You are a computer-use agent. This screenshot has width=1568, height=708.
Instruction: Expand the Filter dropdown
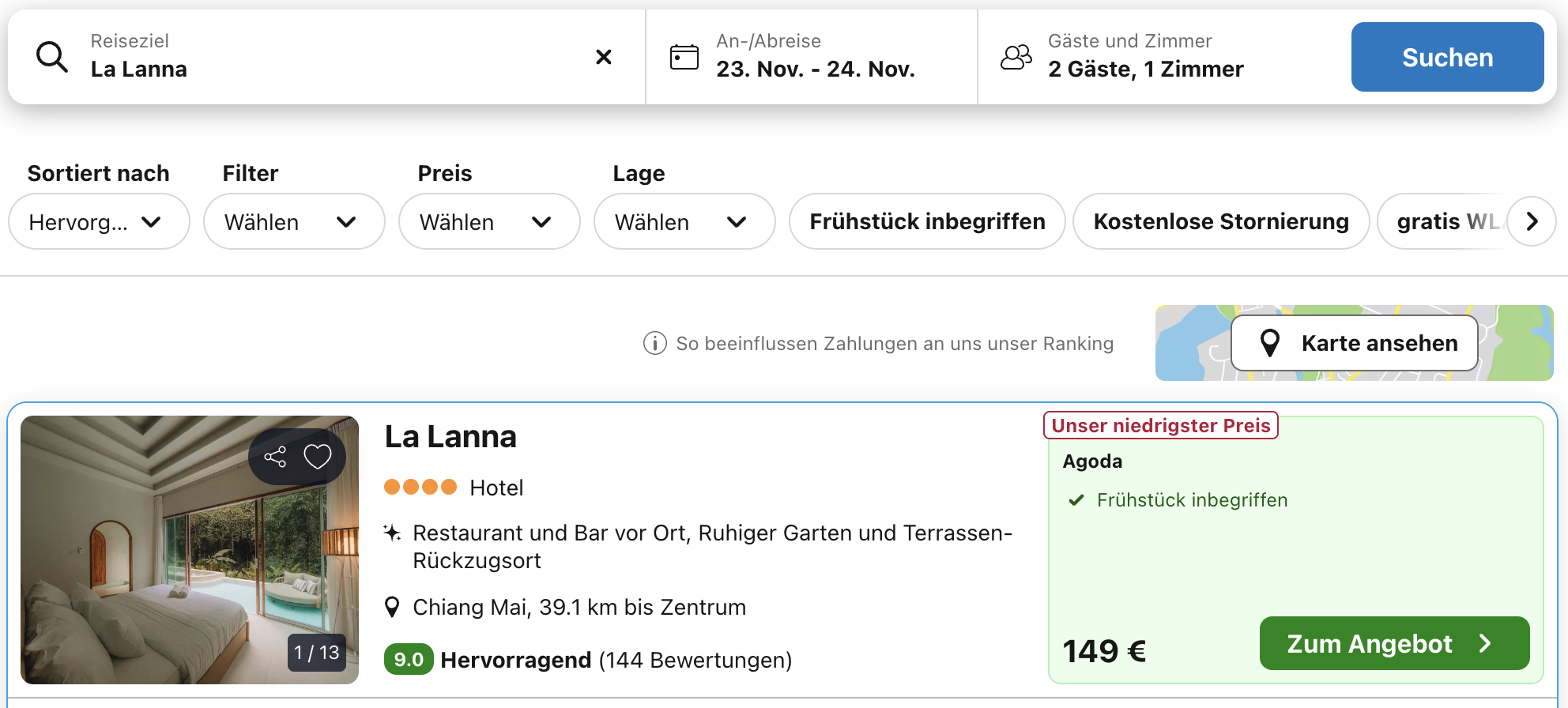click(x=293, y=222)
